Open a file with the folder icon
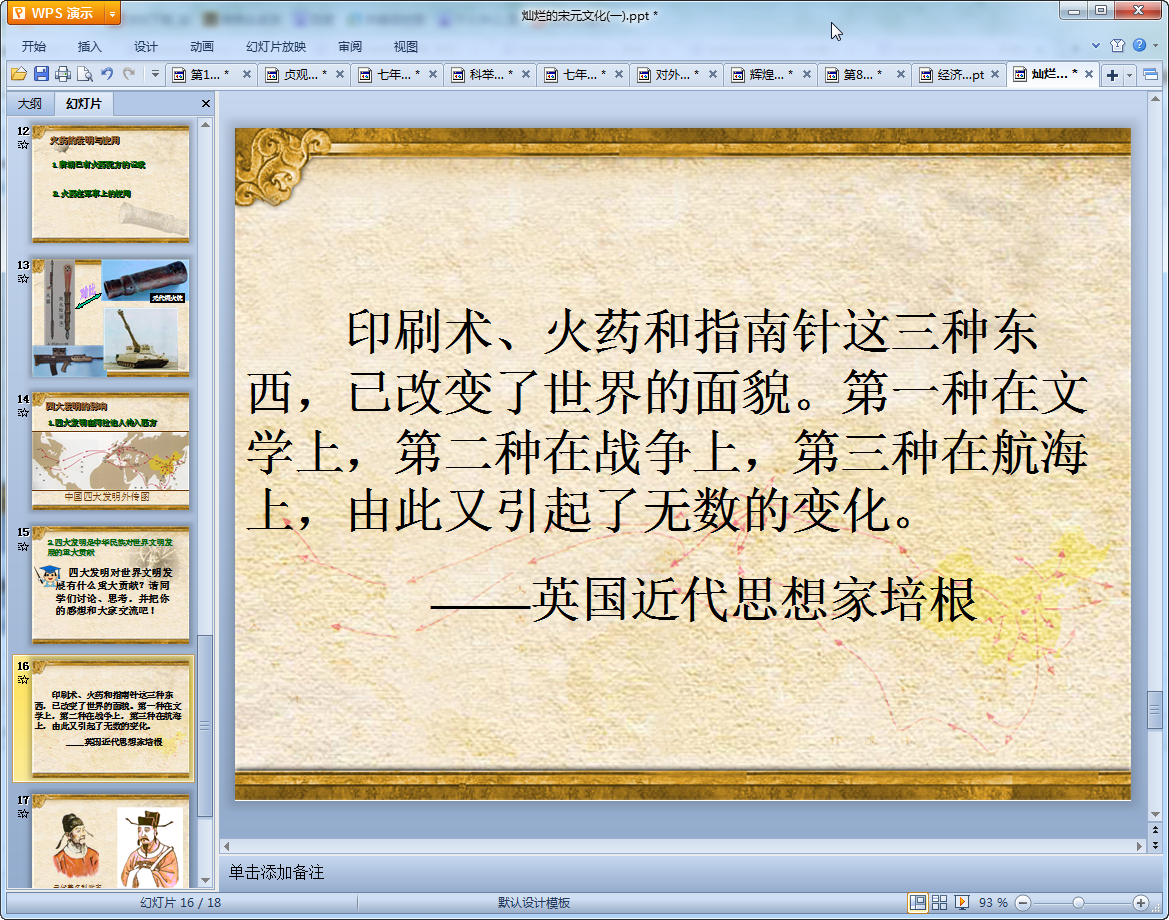 point(19,74)
